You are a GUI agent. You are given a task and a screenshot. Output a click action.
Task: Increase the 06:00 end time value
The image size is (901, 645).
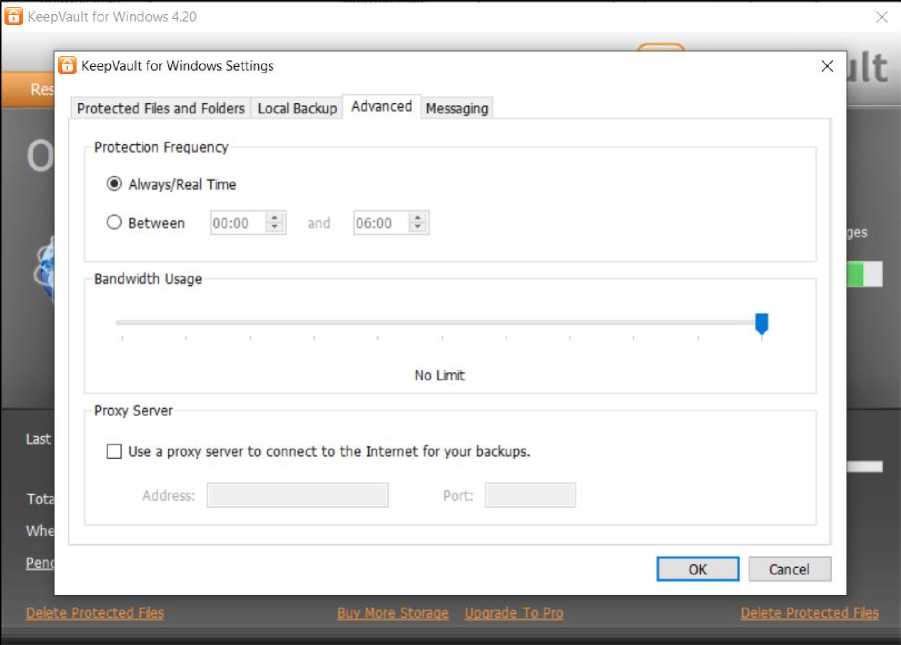pyautogui.click(x=418, y=218)
